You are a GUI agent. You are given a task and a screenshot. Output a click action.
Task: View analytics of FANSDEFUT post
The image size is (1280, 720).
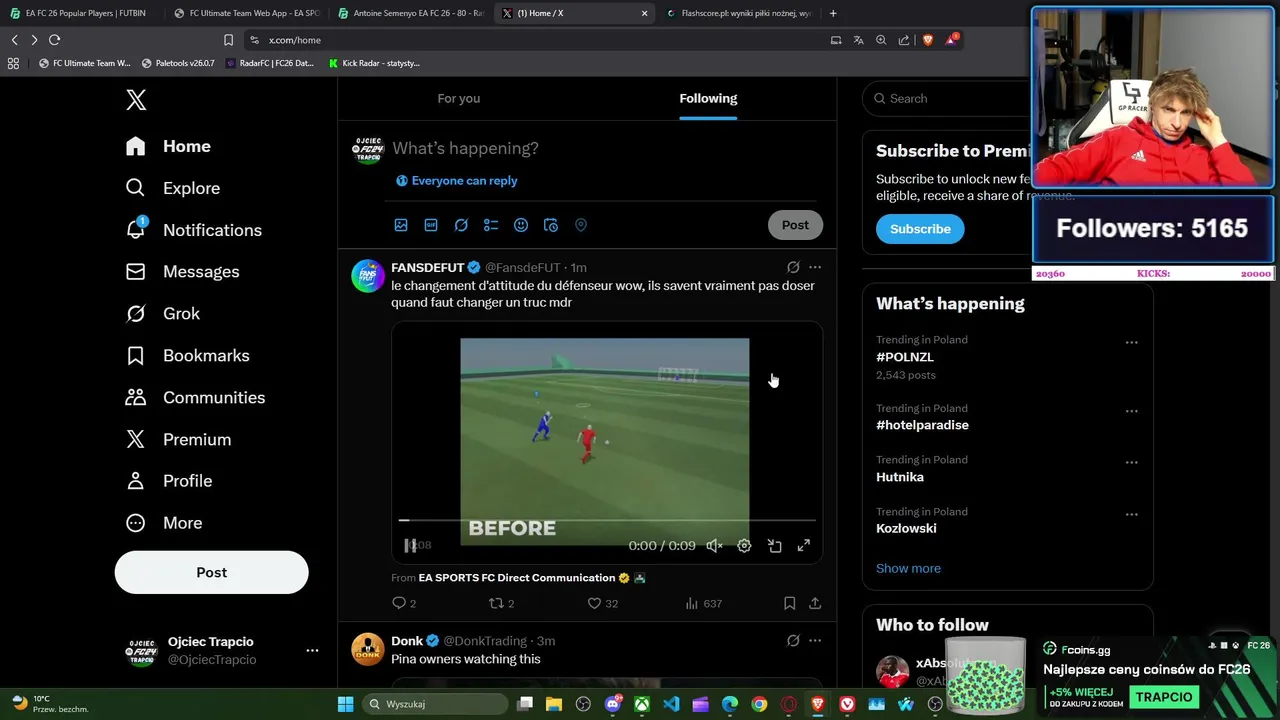[x=703, y=603]
